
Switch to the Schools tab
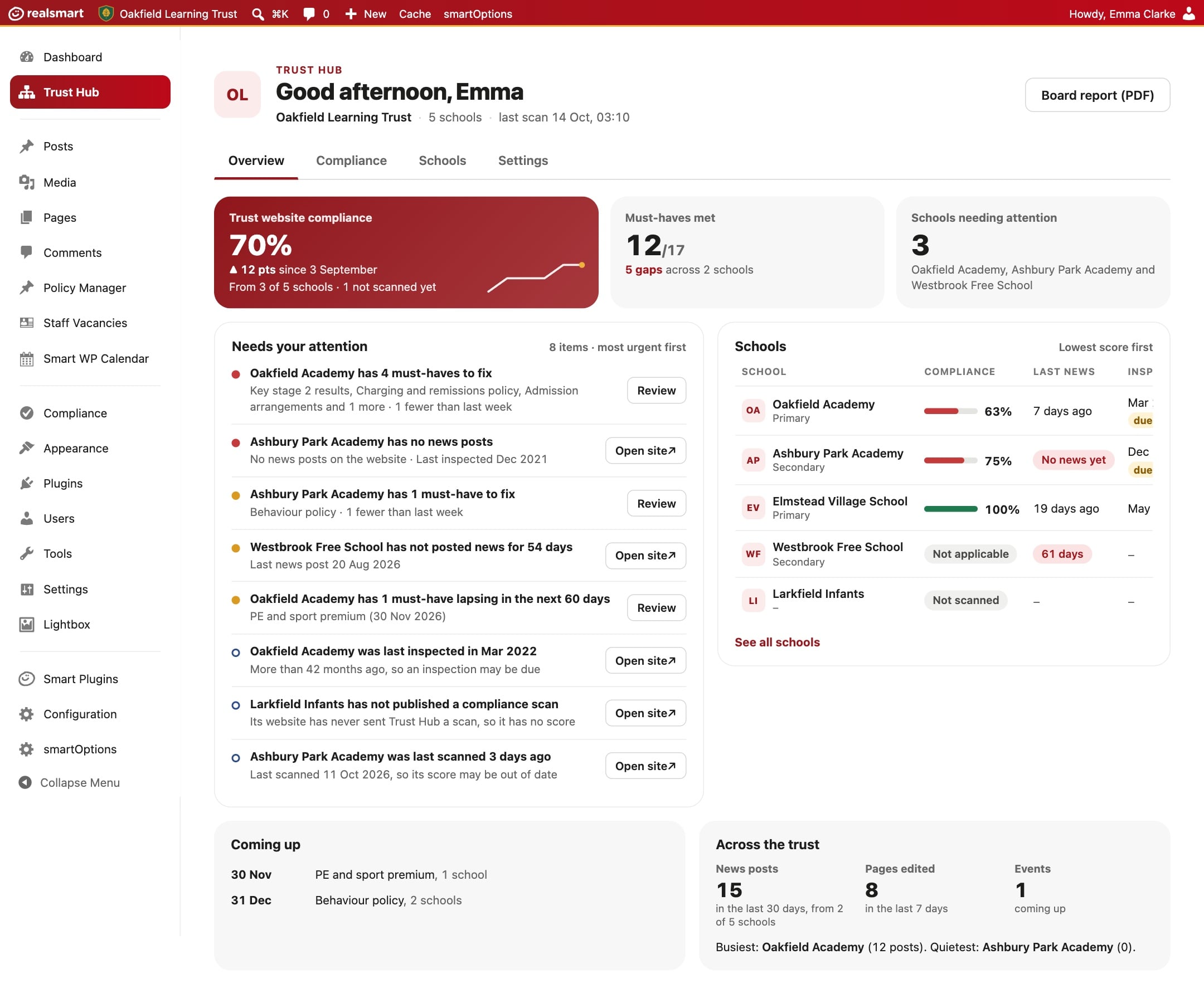[x=442, y=160]
